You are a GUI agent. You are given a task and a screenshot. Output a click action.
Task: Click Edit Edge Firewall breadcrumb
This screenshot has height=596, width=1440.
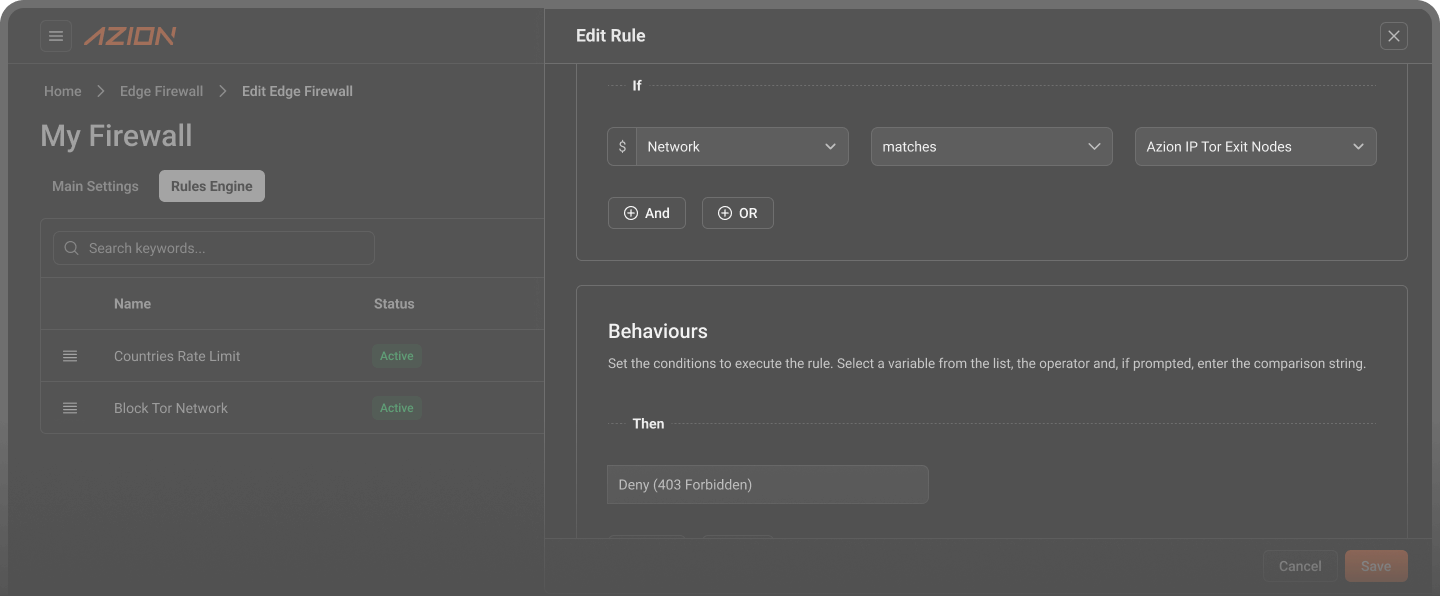tap(297, 91)
